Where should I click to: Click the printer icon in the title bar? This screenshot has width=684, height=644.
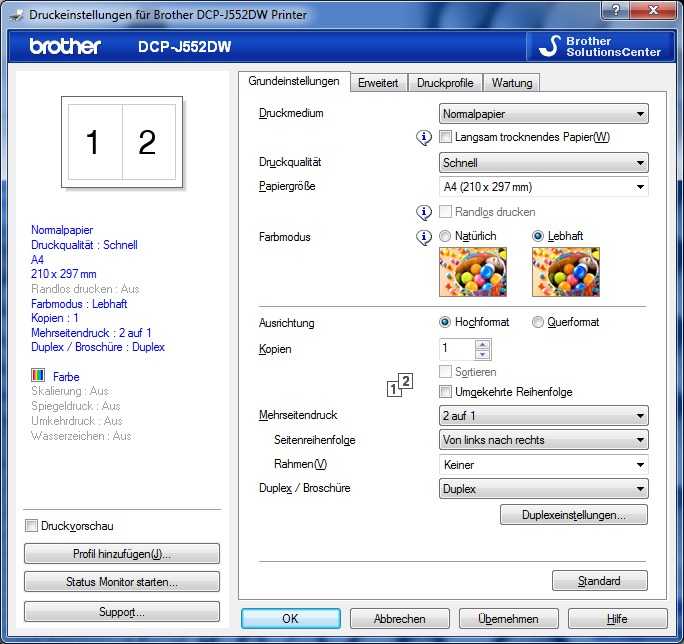[x=16, y=16]
